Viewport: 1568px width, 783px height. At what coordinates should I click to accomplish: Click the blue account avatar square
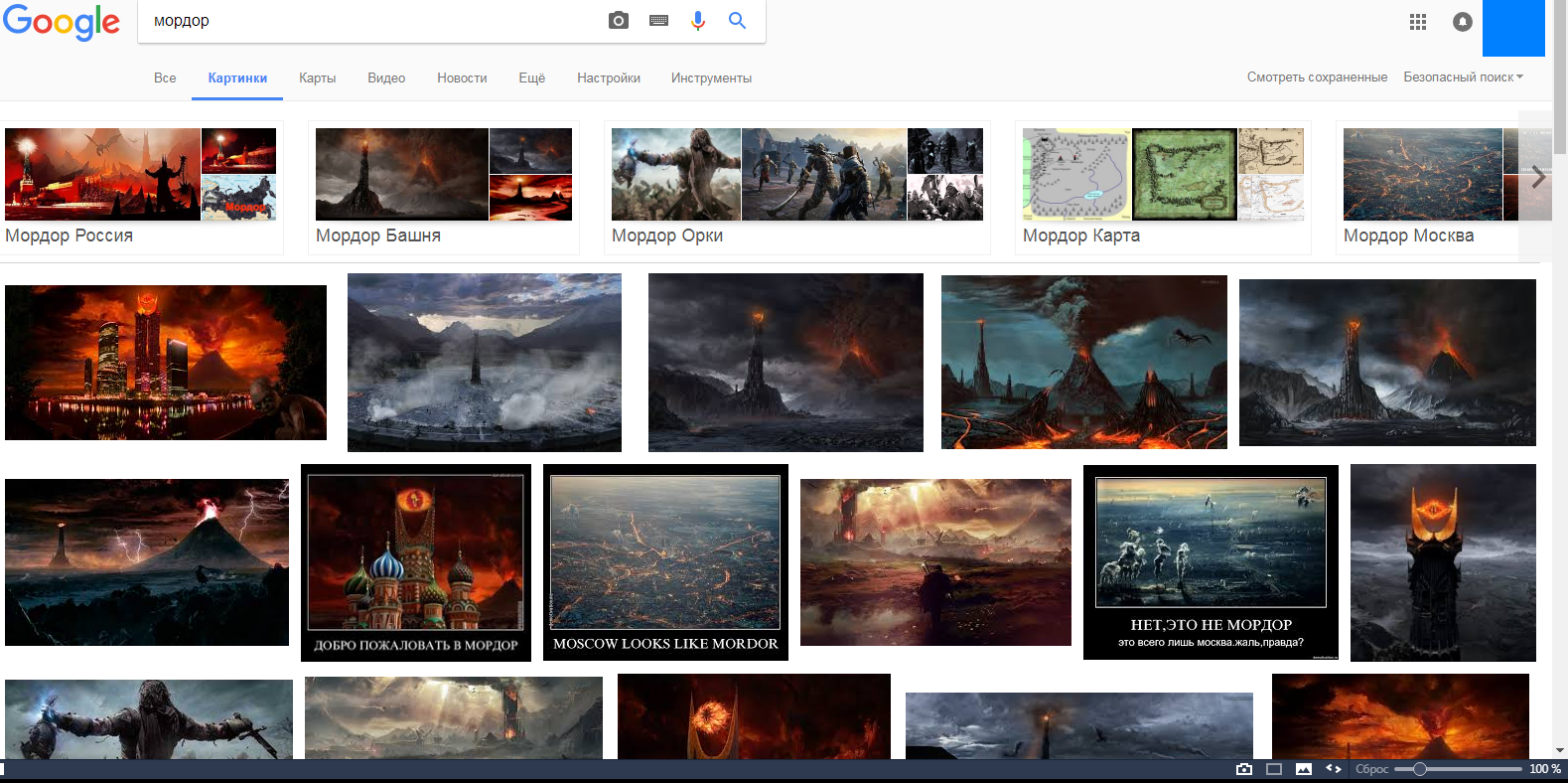click(1513, 28)
